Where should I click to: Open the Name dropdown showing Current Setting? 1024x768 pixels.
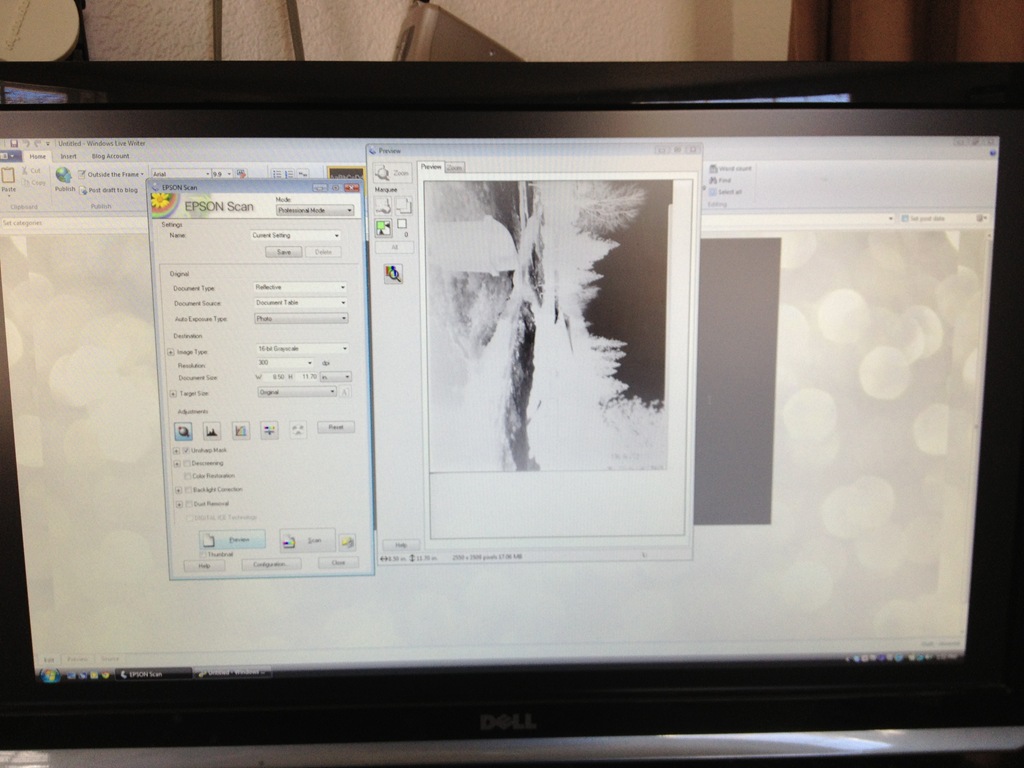296,235
